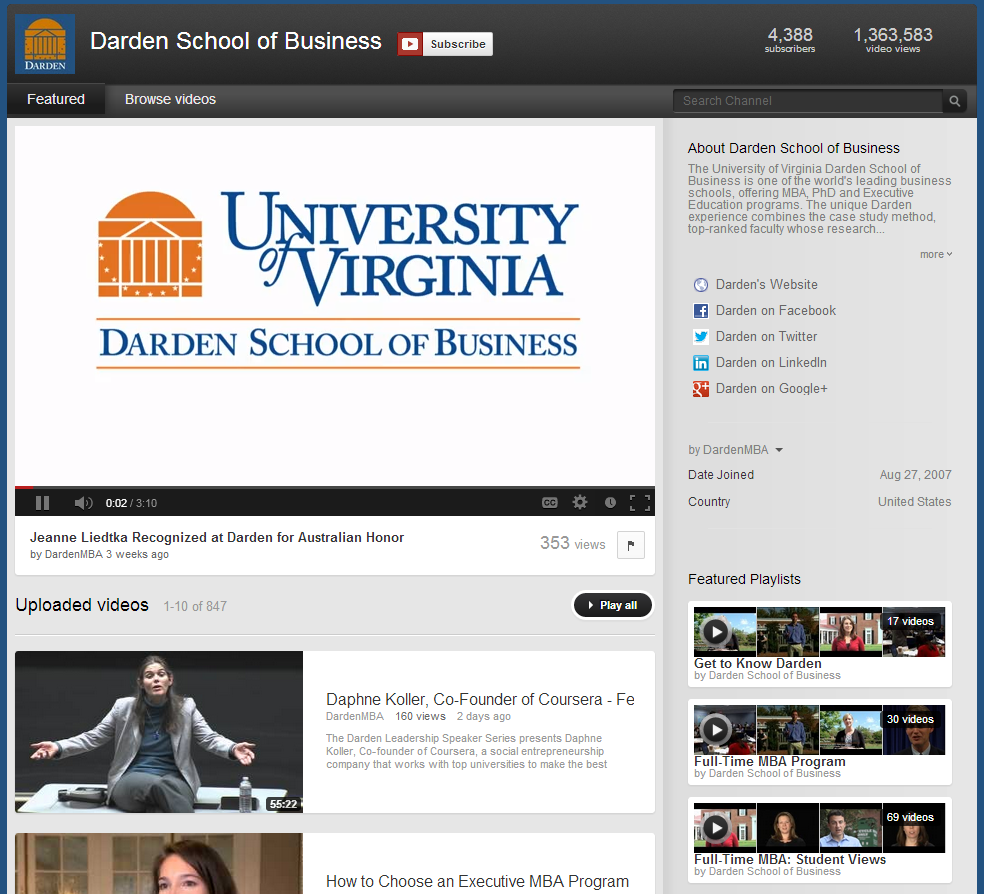Click the video progress bar

click(335, 487)
